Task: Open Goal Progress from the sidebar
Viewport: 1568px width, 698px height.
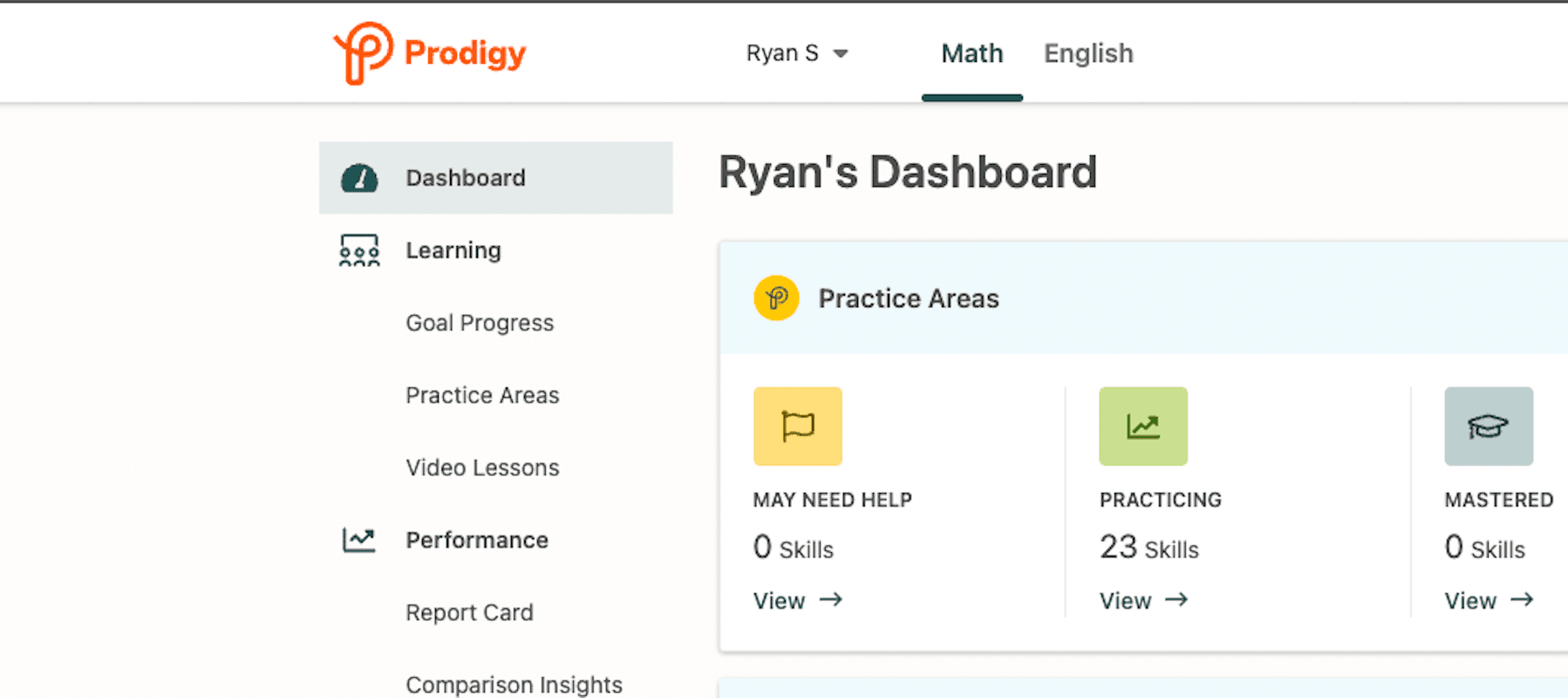Action: pyautogui.click(x=479, y=322)
